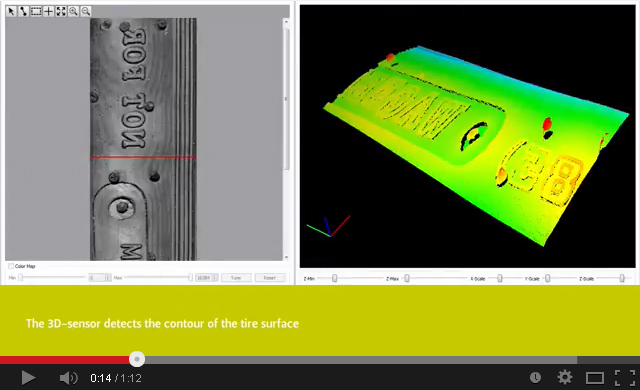Click the X-Scale slider handle
Viewport: 640px width, 390px height.
pyautogui.click(x=500, y=278)
